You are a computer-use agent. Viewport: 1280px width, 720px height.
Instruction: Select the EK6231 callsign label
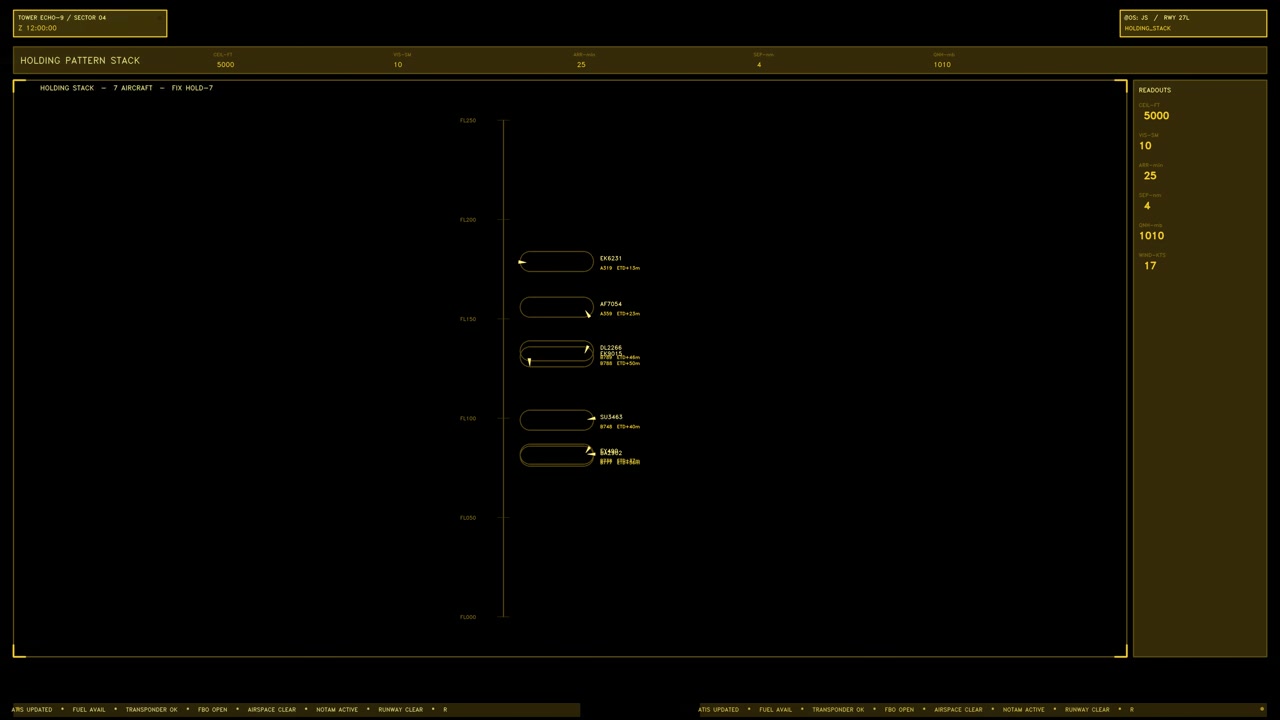pos(611,258)
